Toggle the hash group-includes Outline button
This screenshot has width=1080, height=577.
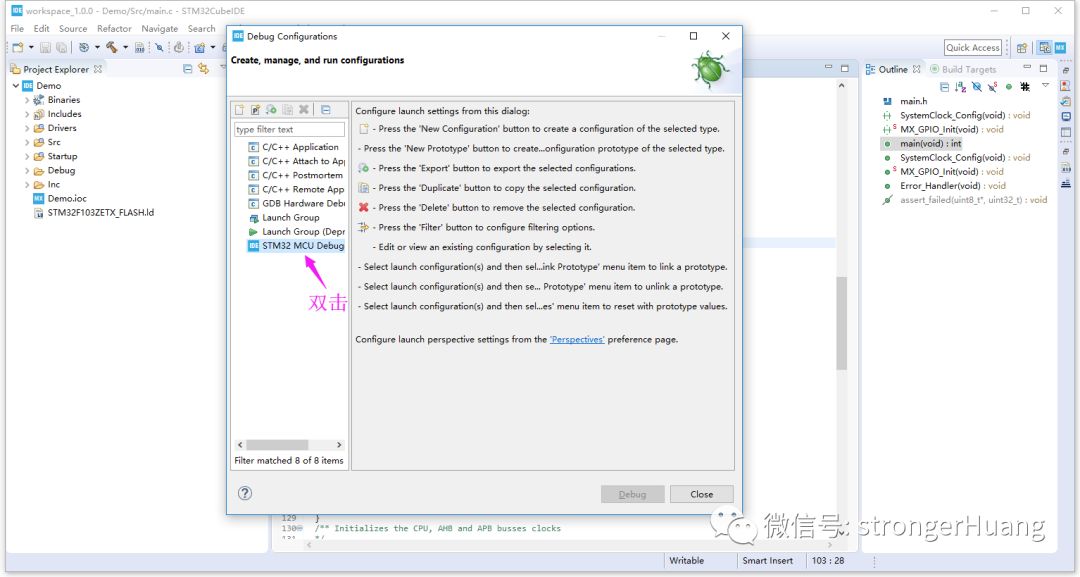(1025, 87)
